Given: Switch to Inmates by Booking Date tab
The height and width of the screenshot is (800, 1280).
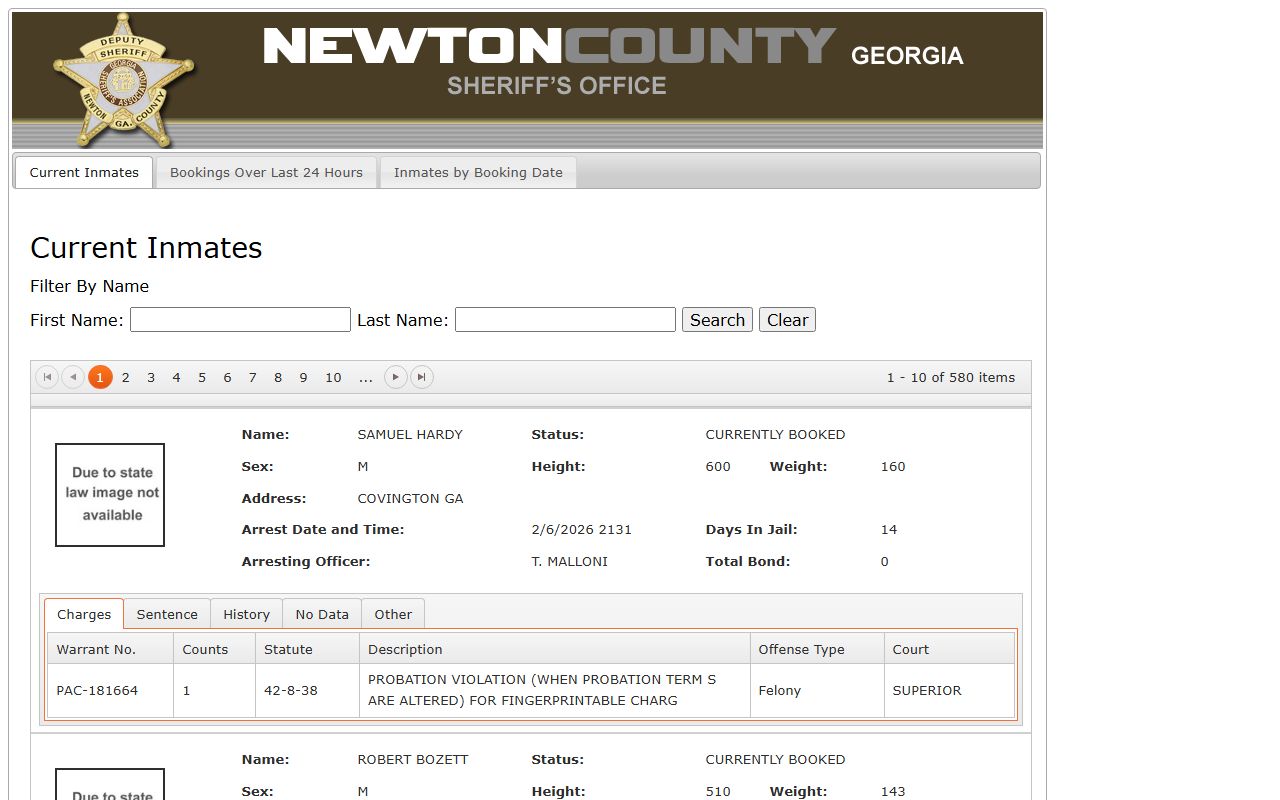Looking at the screenshot, I should pyautogui.click(x=478, y=172).
